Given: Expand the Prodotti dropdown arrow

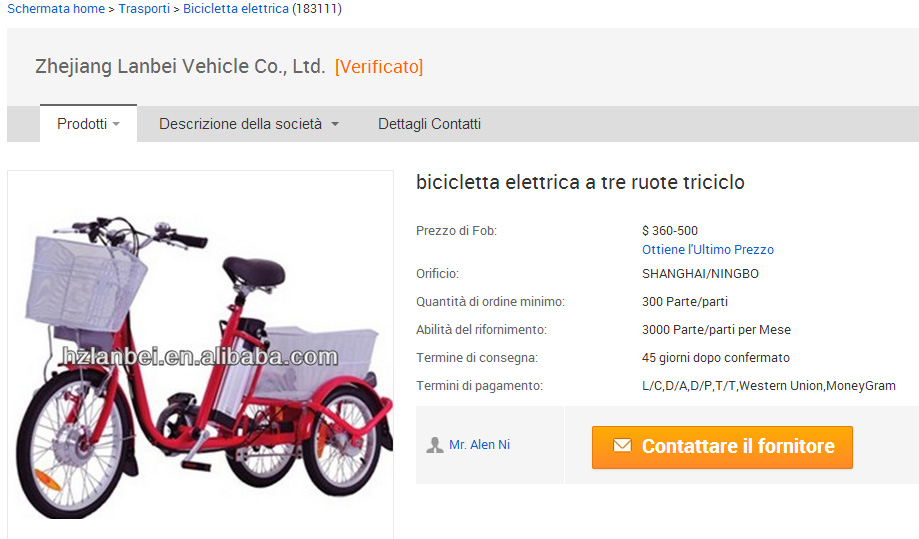Looking at the screenshot, I should click(116, 124).
